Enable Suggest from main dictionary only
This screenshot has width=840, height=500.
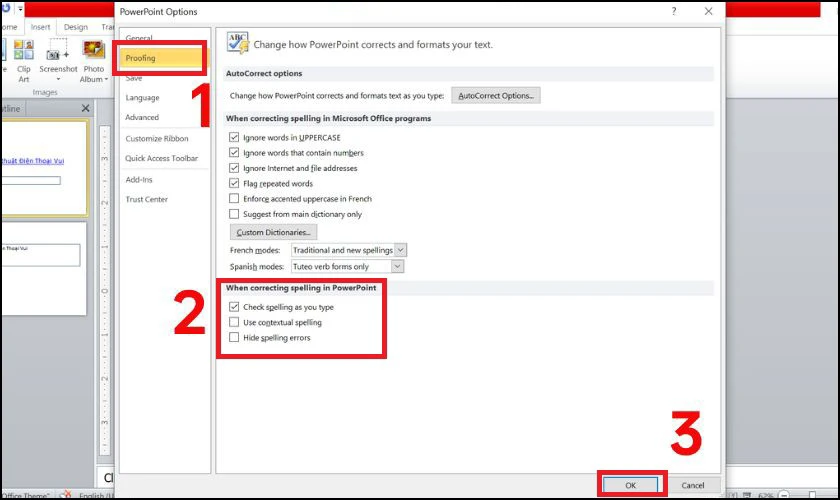pos(234,214)
